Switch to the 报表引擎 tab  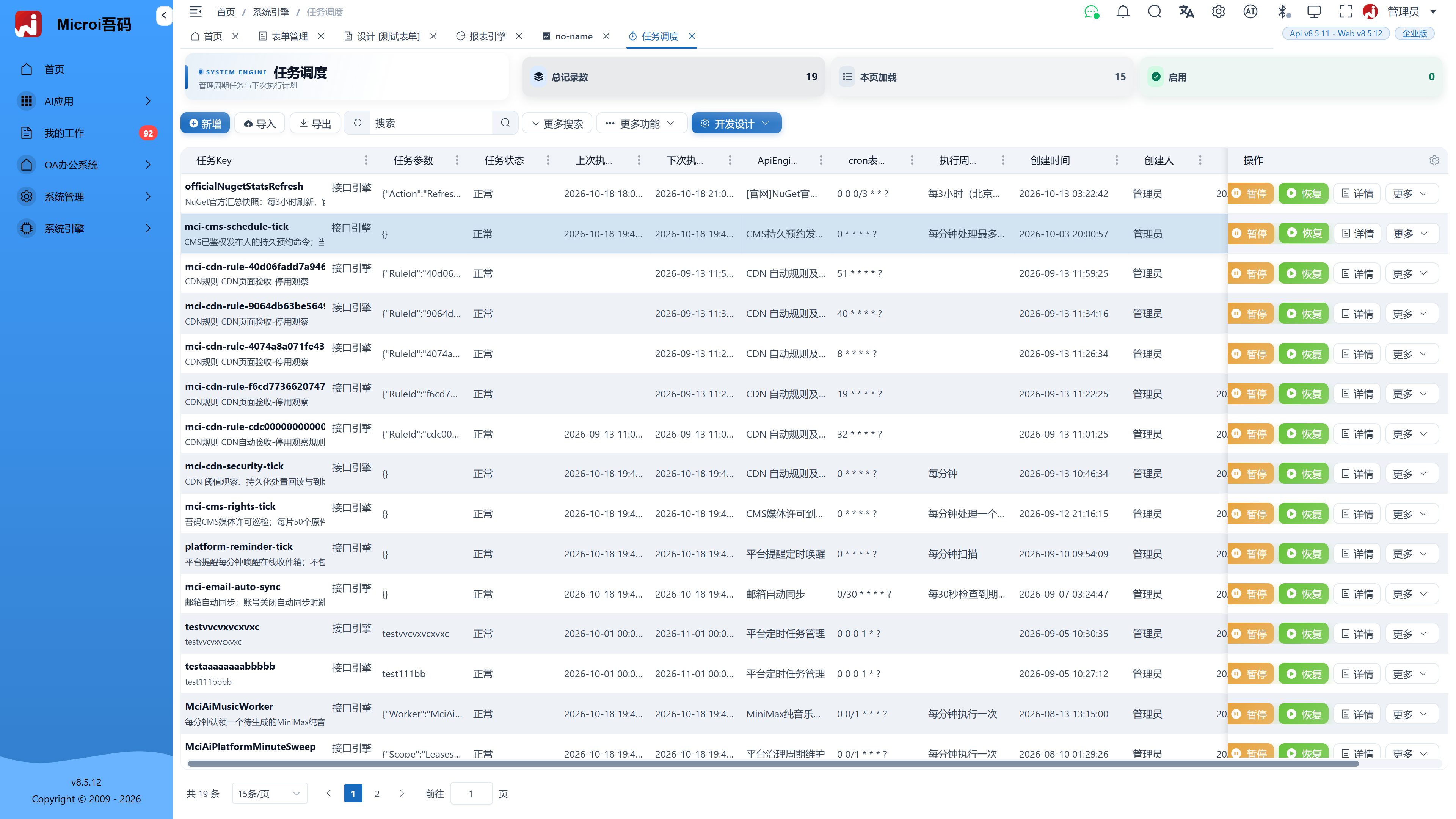tap(481, 36)
